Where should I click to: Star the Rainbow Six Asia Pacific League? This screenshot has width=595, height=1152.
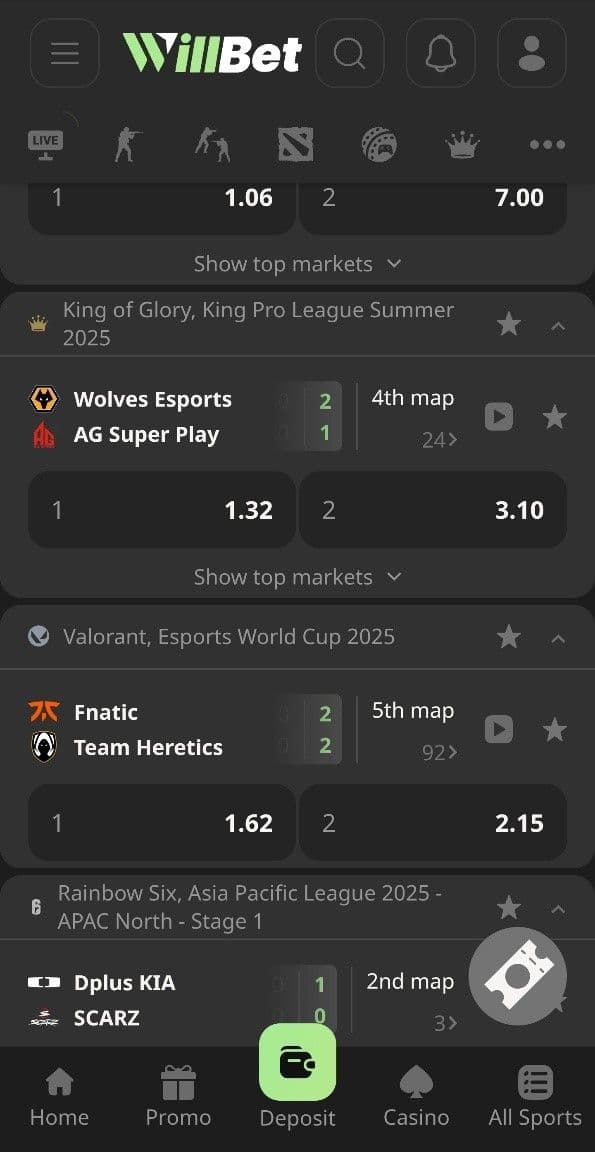[x=509, y=907]
